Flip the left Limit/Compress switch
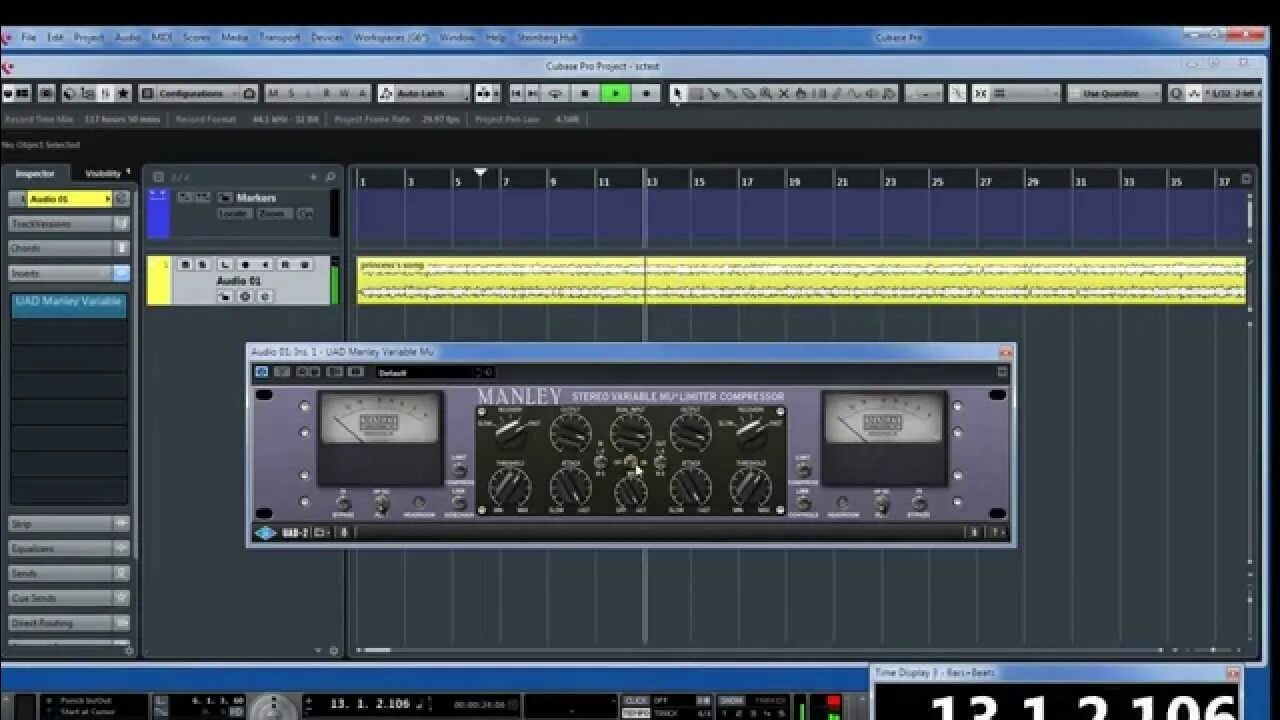Image resolution: width=1280 pixels, height=720 pixels. [459, 470]
